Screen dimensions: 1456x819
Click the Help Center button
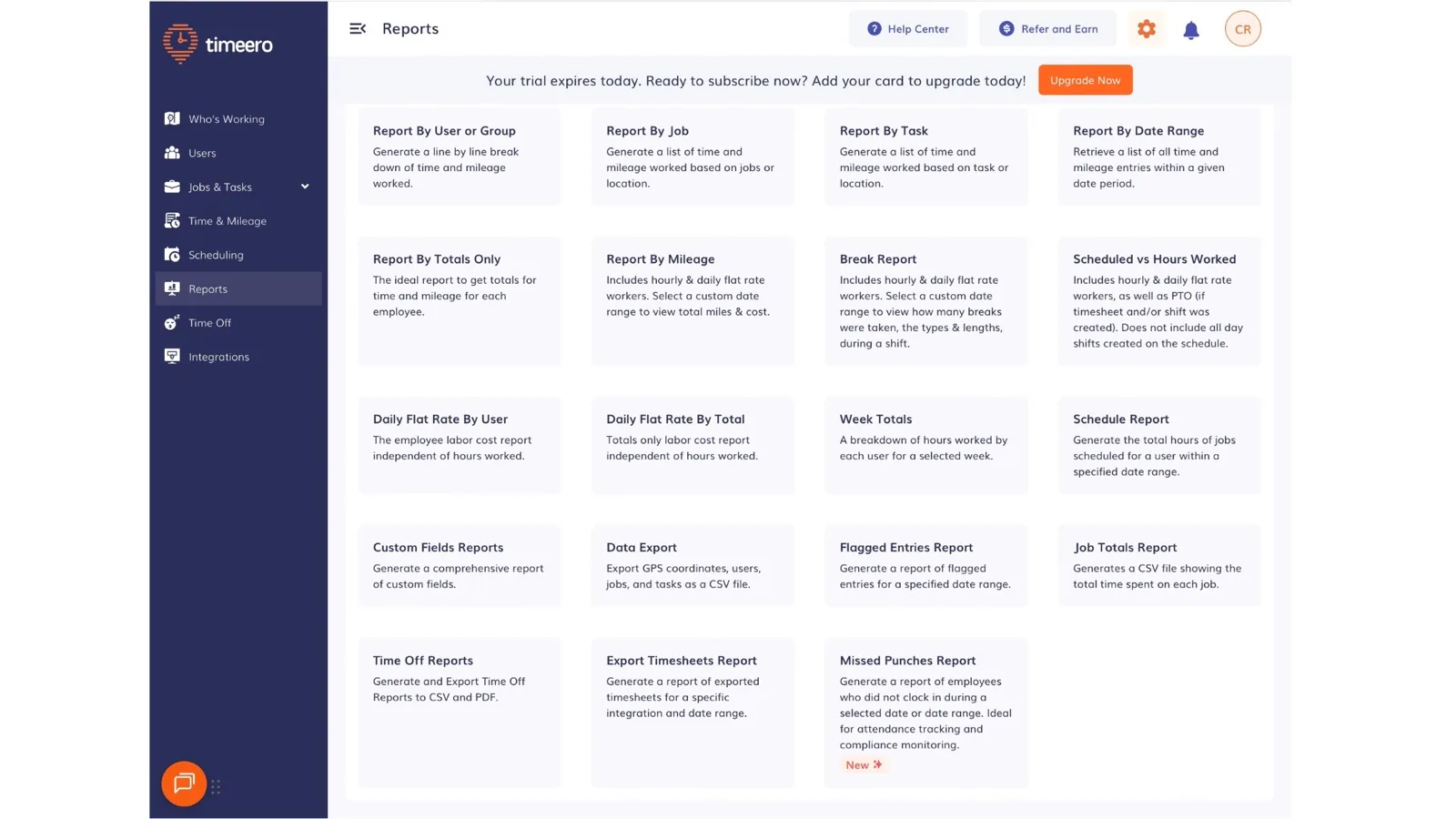[908, 29]
